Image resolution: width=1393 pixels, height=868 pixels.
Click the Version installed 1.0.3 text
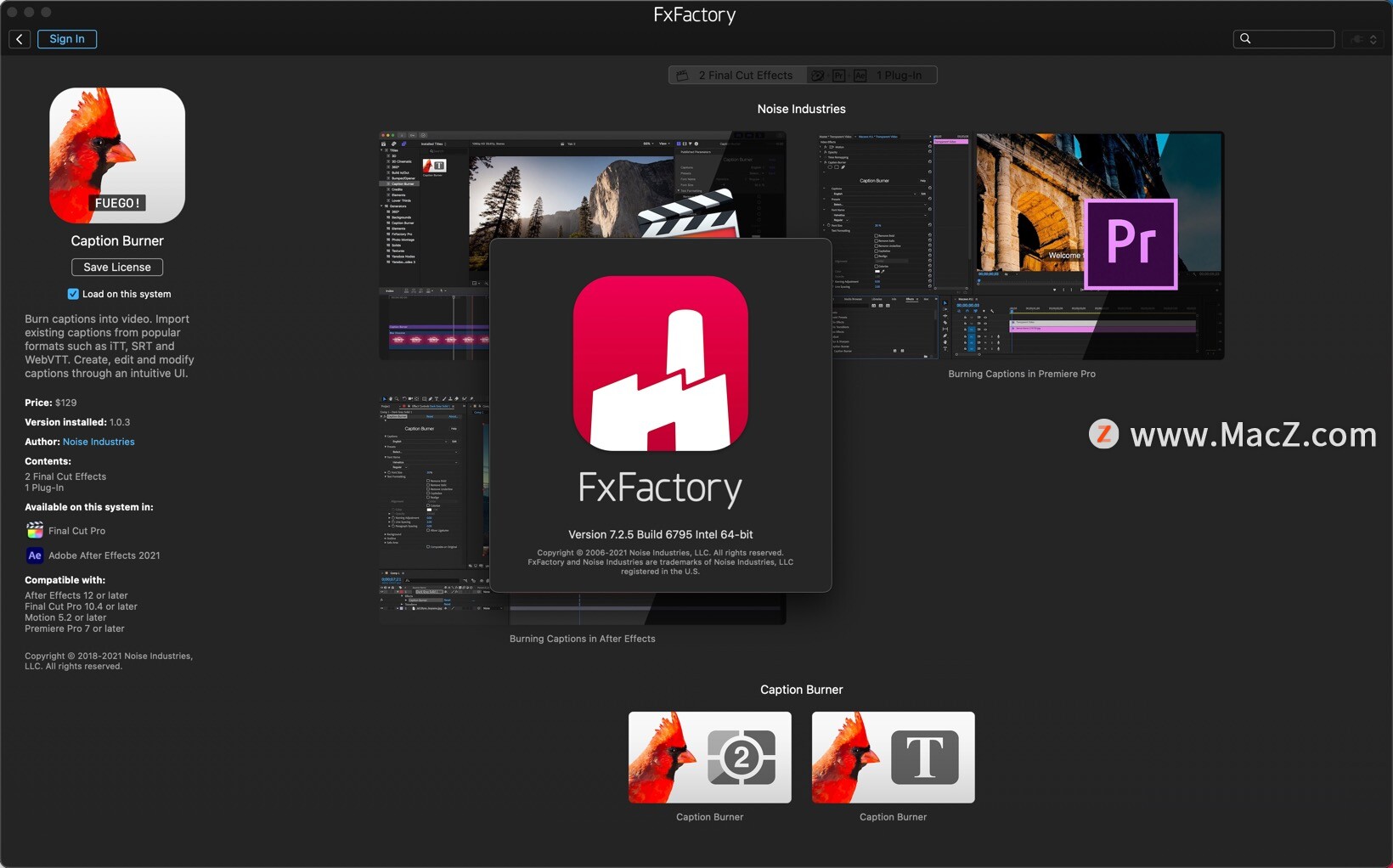pyautogui.click(x=77, y=422)
